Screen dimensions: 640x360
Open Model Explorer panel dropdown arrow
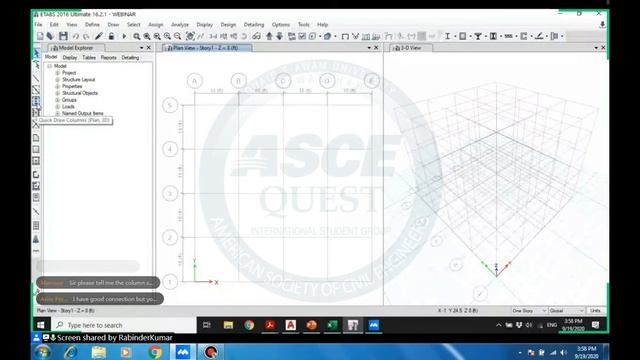142,48
